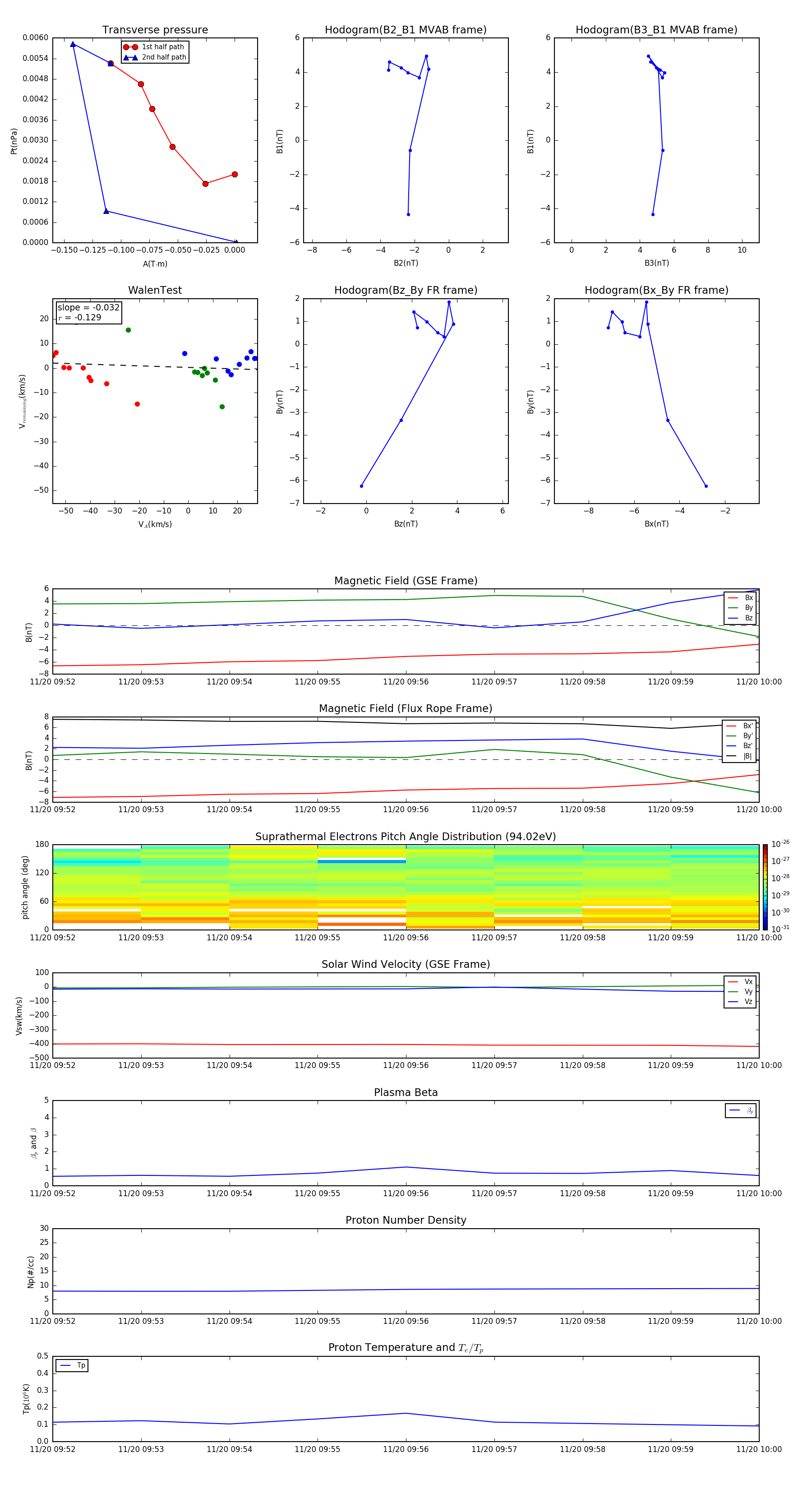The height and width of the screenshot is (1489, 812).
Task: Click the "Hodogram(B2_B1 MVAB frame)" title
Action: 406,30
